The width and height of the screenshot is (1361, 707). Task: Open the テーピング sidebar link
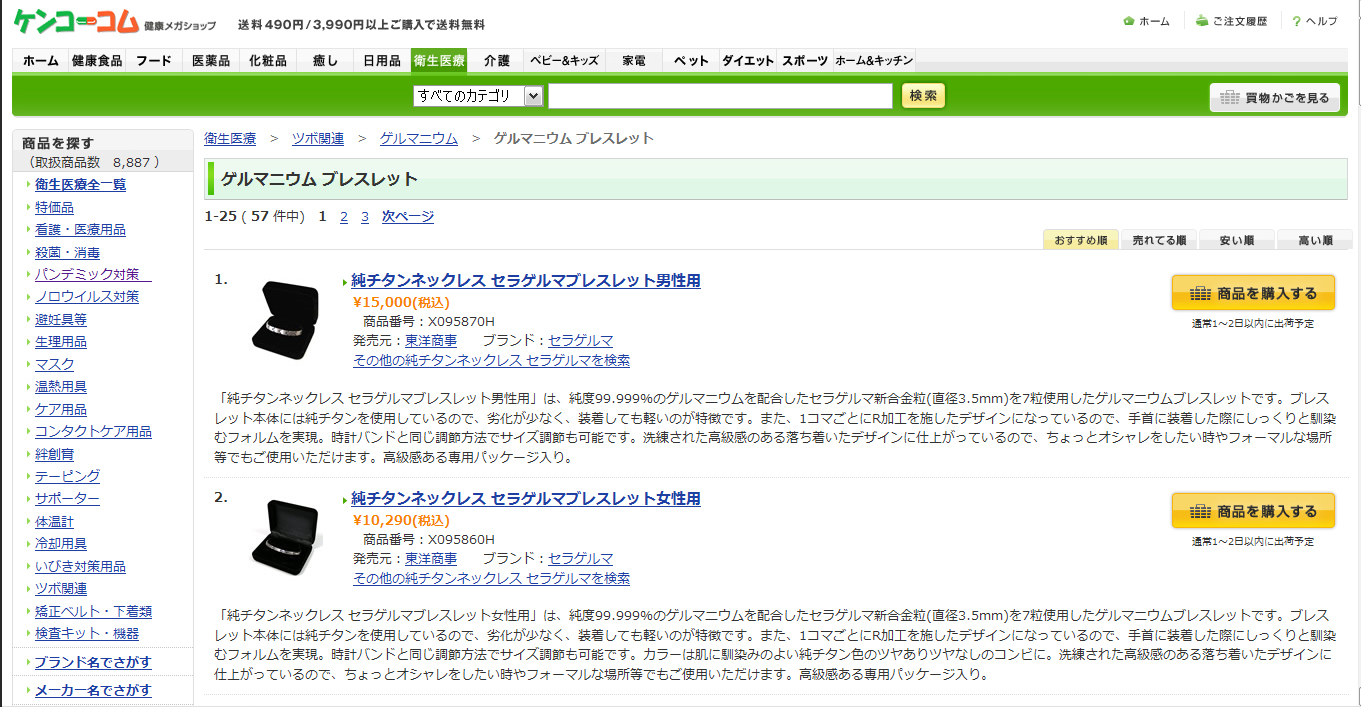pos(67,476)
